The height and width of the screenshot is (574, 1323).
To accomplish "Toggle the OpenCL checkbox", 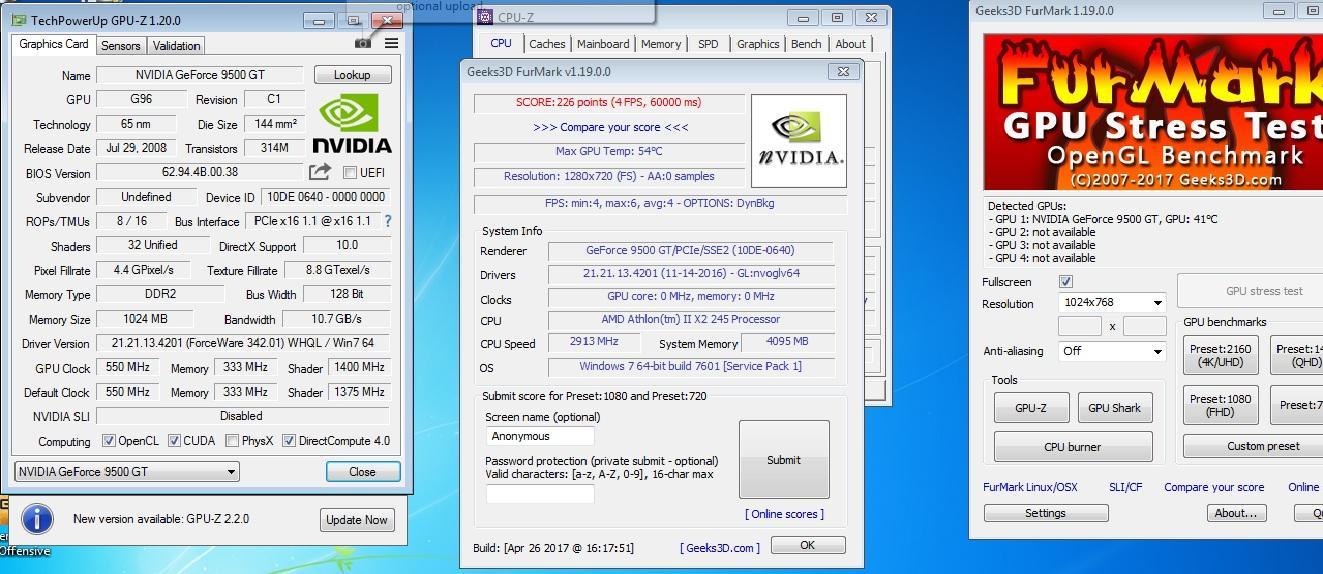I will point(109,441).
